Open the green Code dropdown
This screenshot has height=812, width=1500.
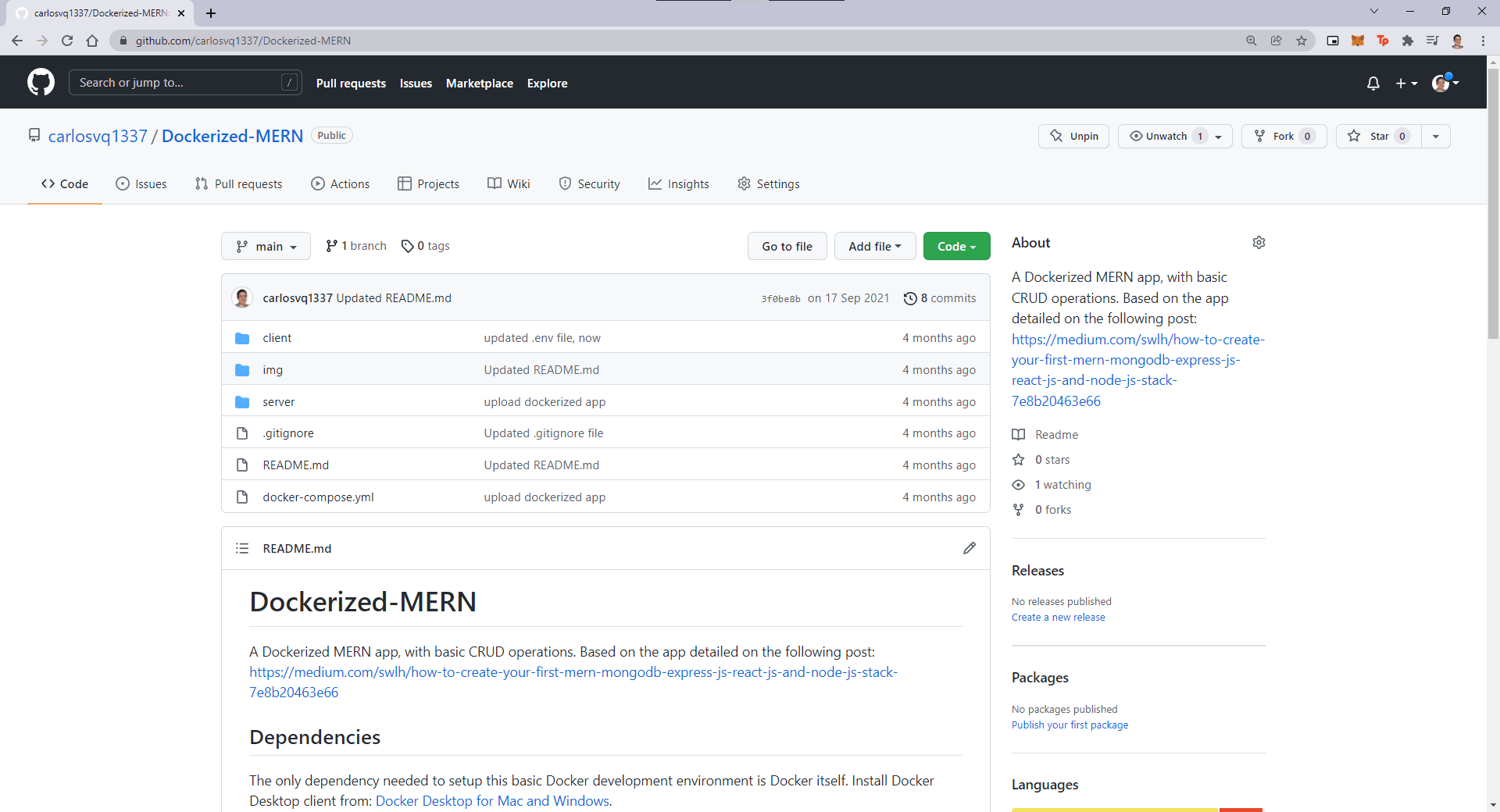pos(956,246)
